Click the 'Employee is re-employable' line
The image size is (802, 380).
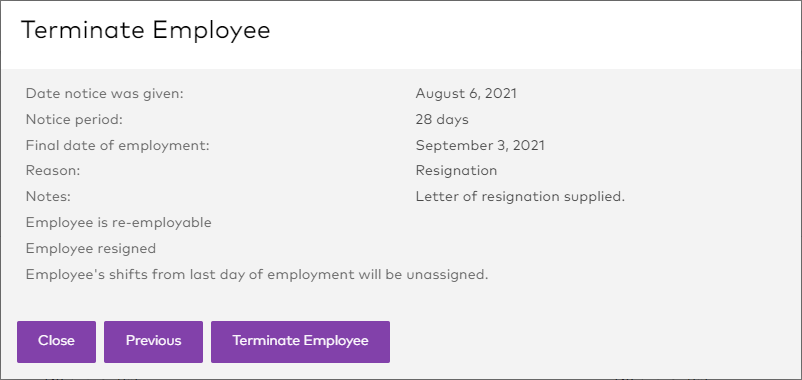(119, 223)
